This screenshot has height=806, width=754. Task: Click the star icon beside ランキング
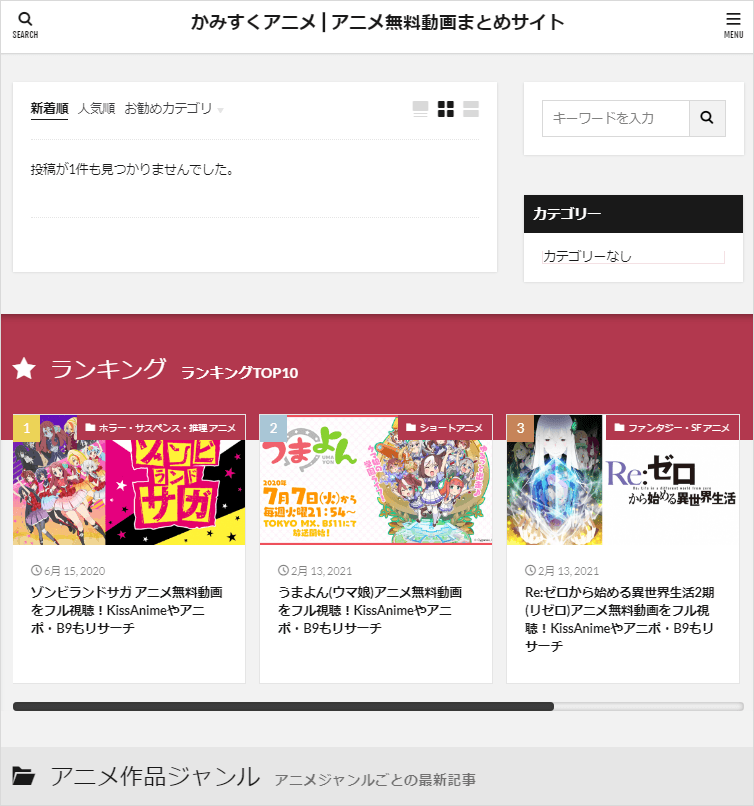click(x=24, y=369)
